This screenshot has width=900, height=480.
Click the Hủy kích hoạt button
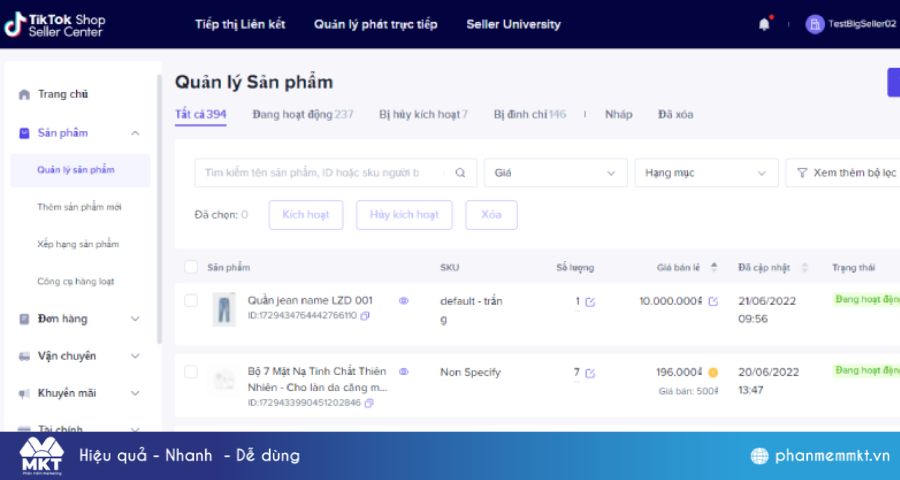pos(404,215)
